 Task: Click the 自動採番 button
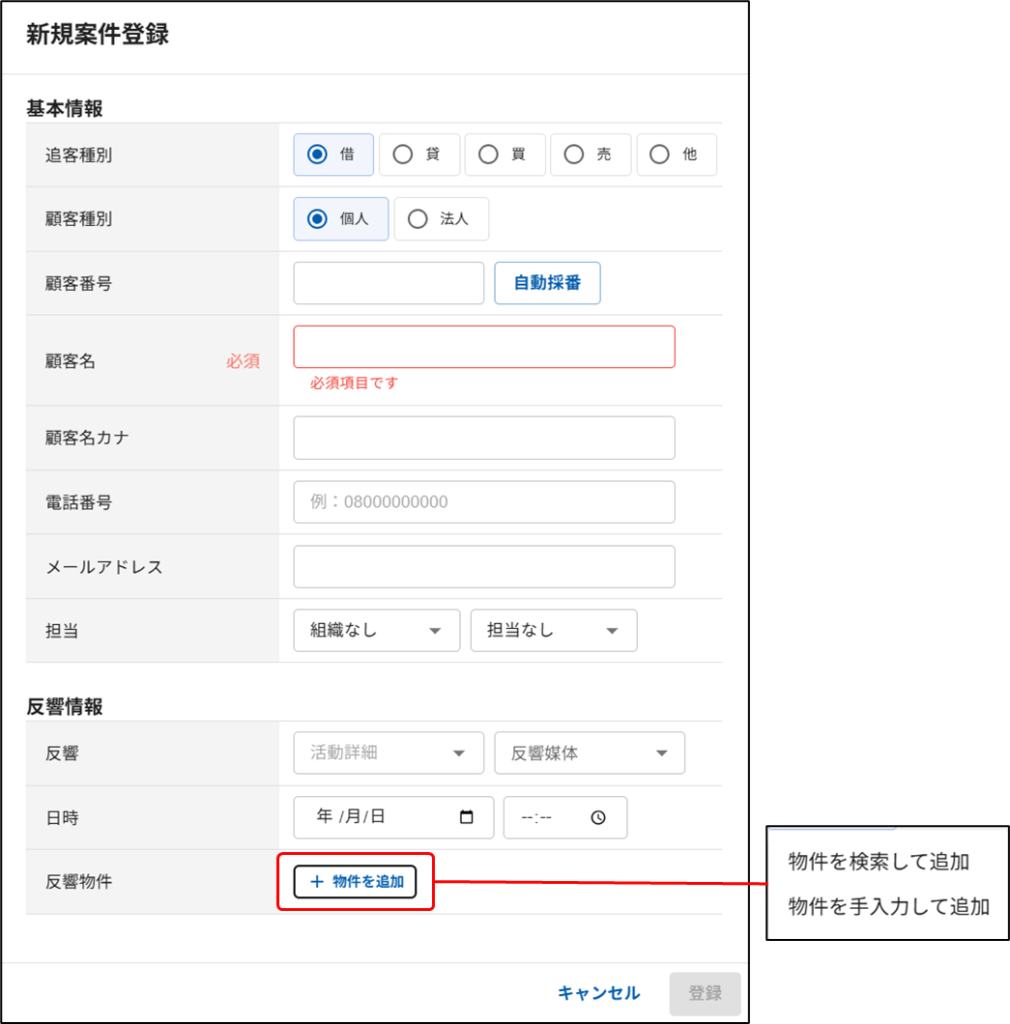click(x=547, y=283)
